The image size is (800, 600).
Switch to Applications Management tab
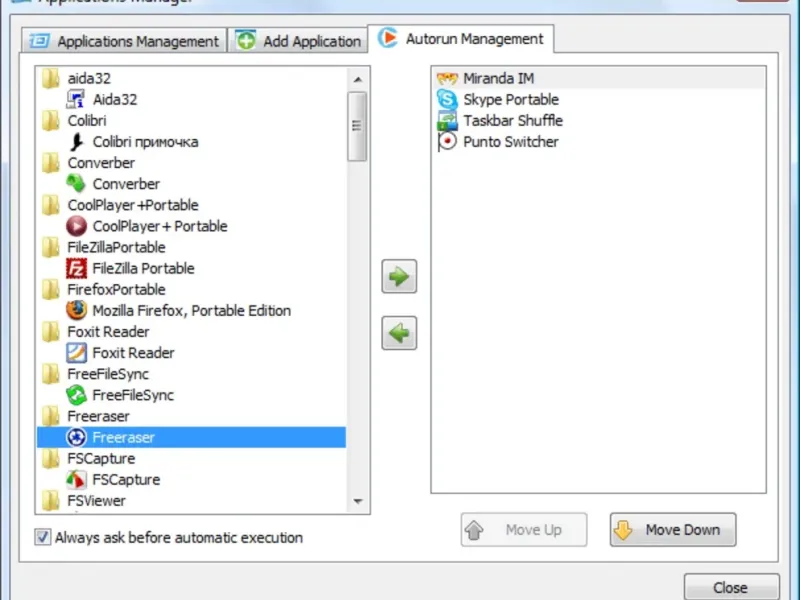(124, 41)
